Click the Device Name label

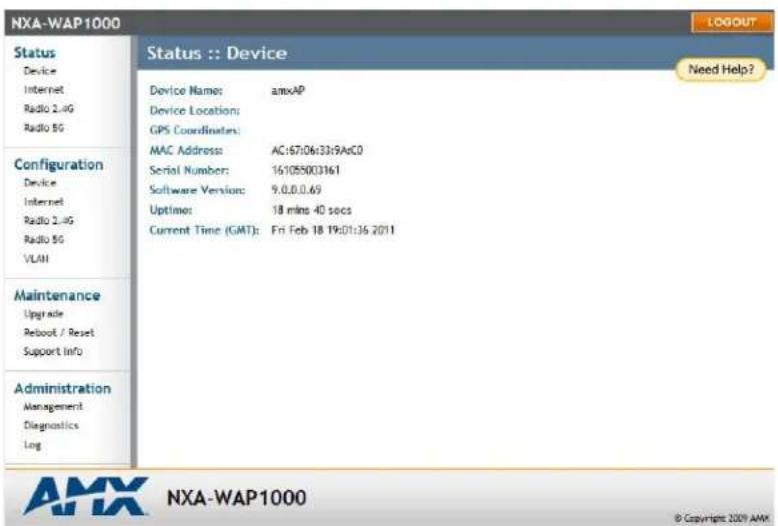(x=186, y=91)
